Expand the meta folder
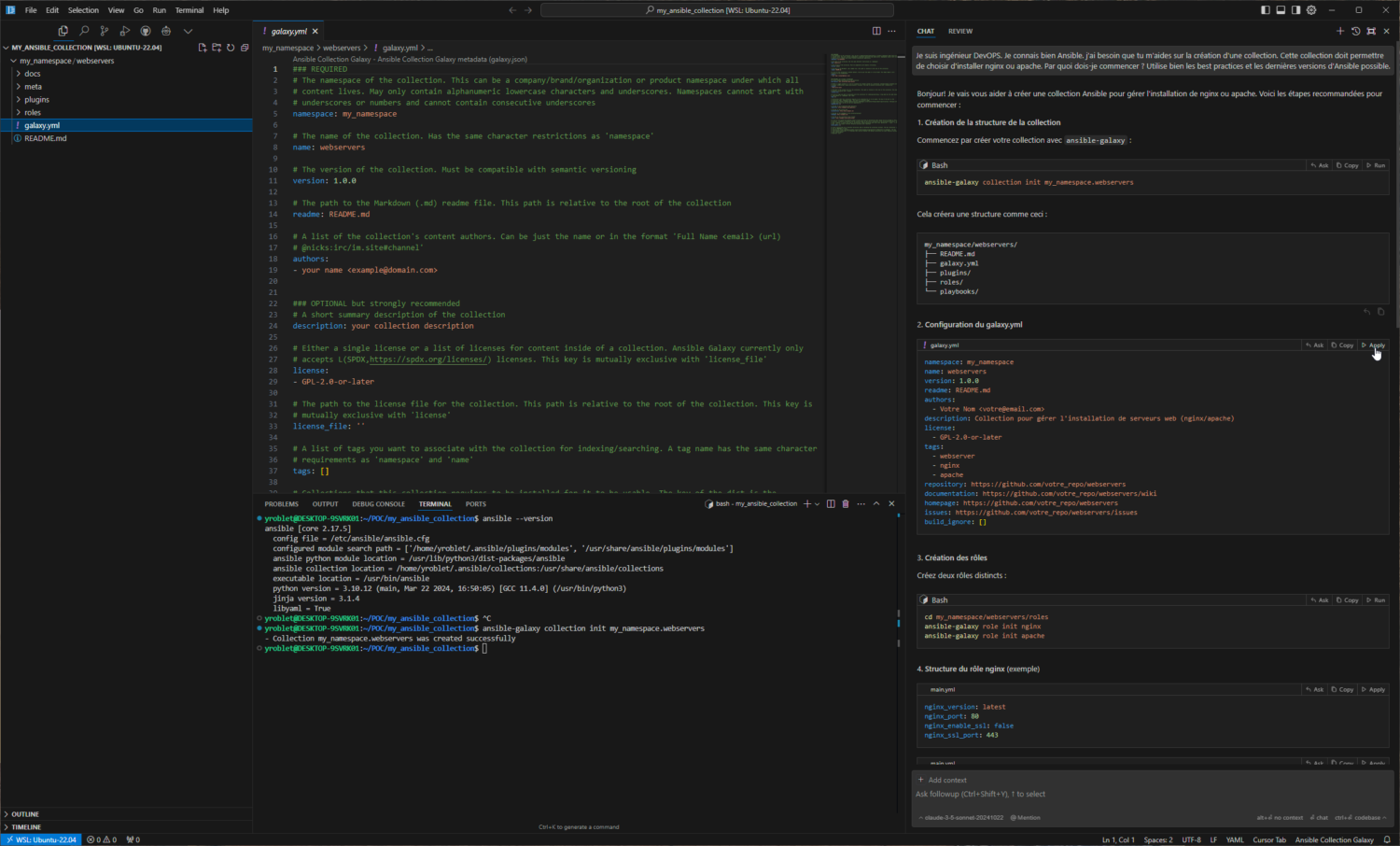This screenshot has height=846, width=1400. 33,87
